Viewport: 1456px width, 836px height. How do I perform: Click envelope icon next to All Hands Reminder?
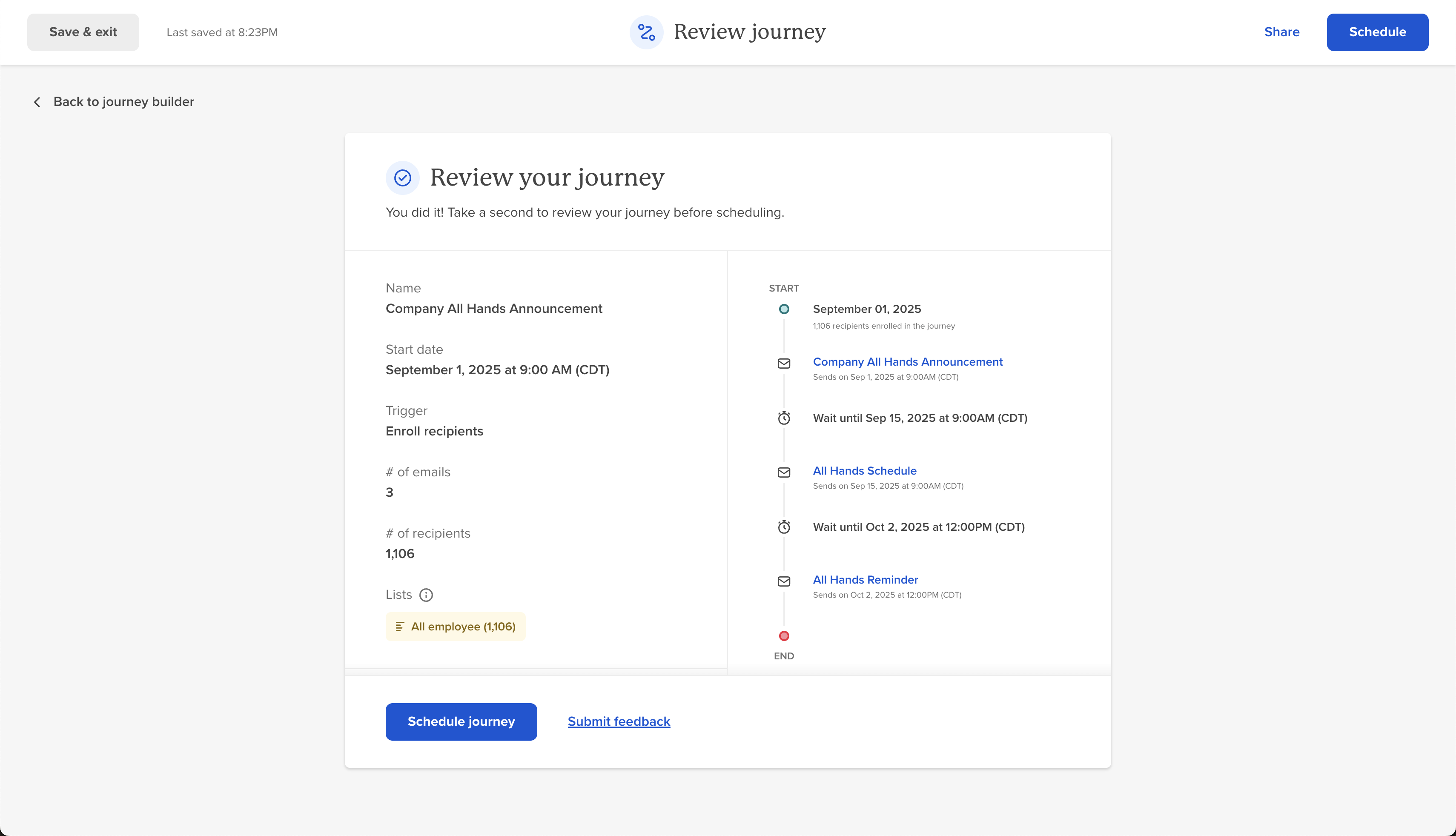(784, 581)
